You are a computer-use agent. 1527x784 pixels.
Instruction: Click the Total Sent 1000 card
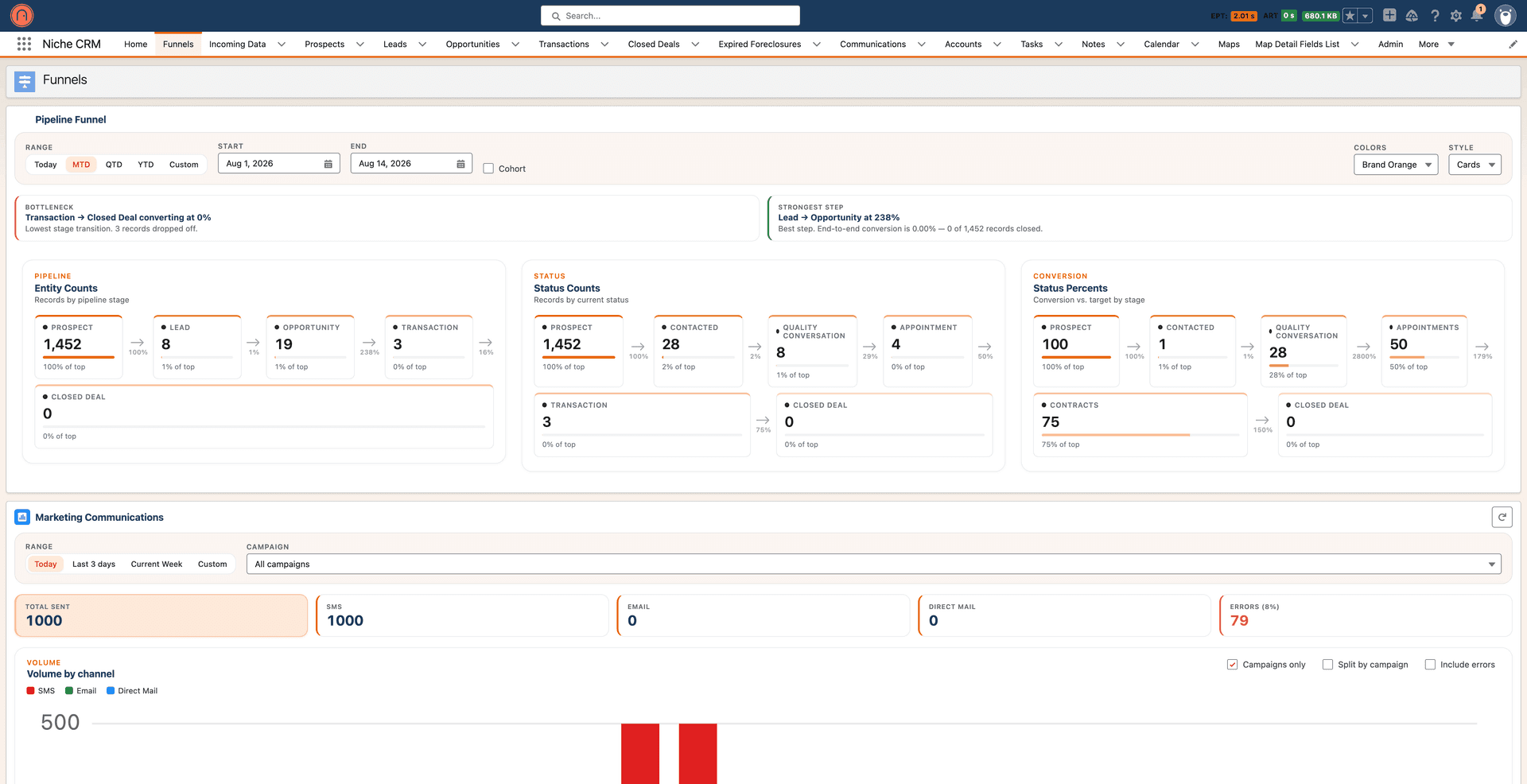point(161,615)
